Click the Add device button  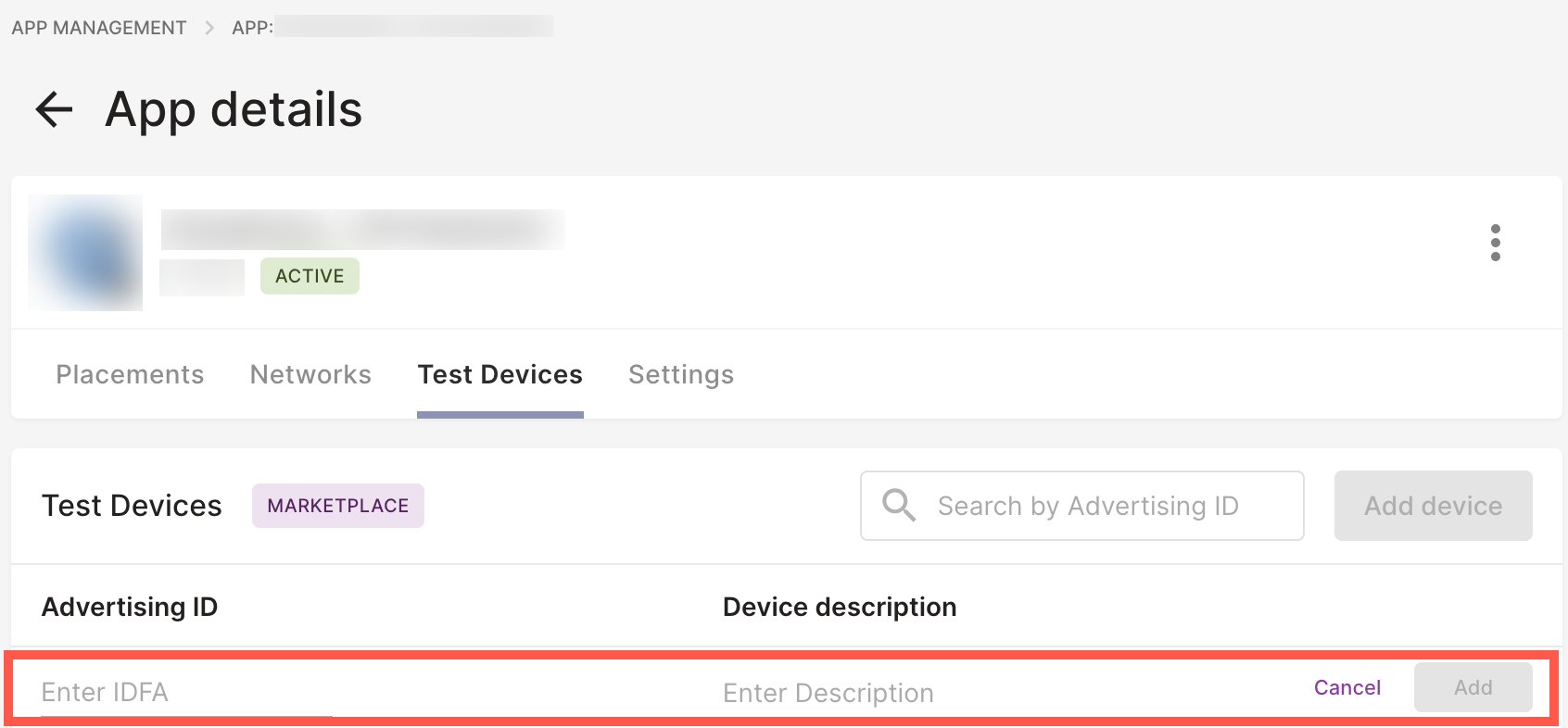(x=1433, y=506)
